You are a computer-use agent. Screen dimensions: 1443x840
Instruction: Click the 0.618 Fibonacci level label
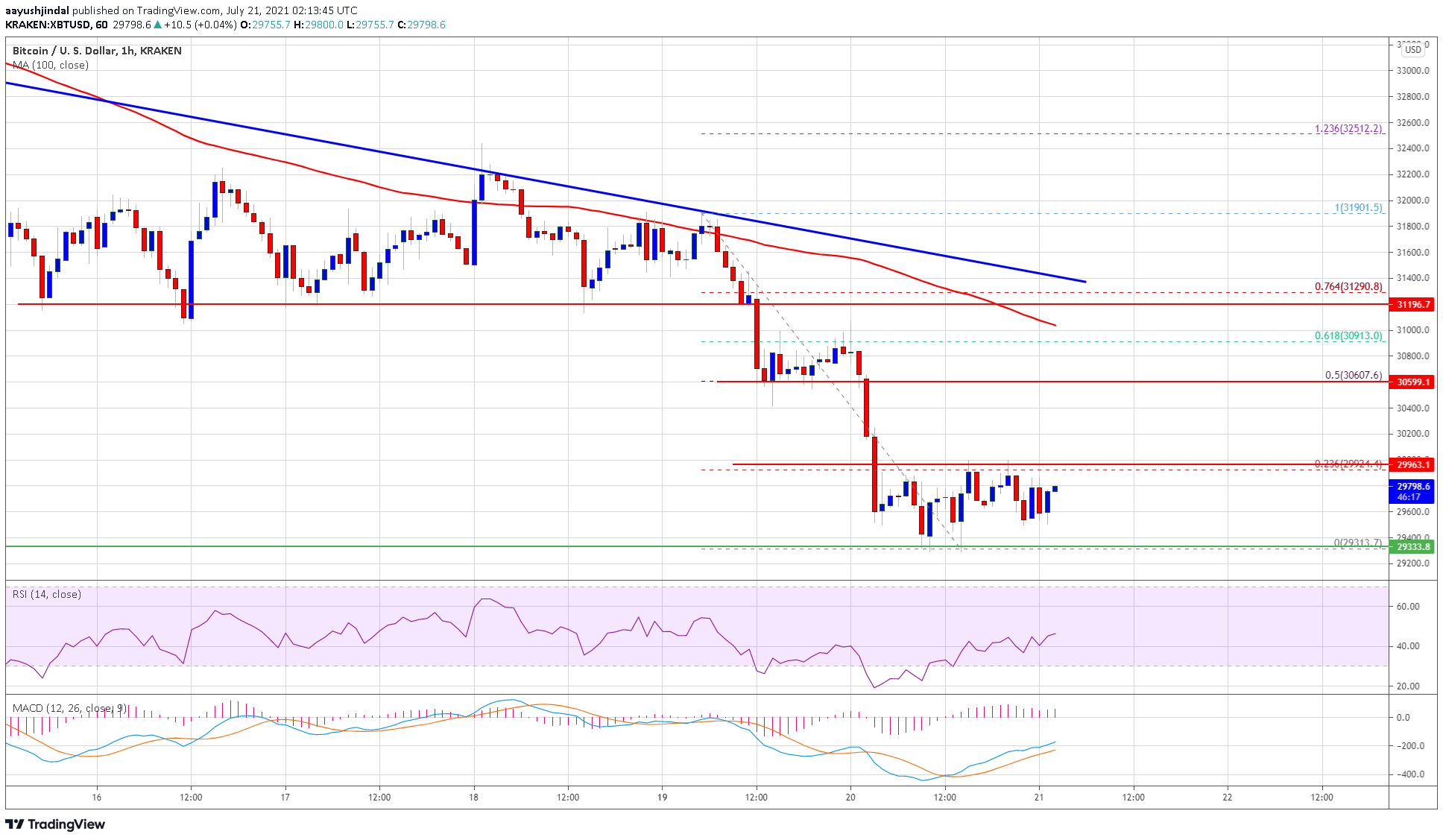1348,336
